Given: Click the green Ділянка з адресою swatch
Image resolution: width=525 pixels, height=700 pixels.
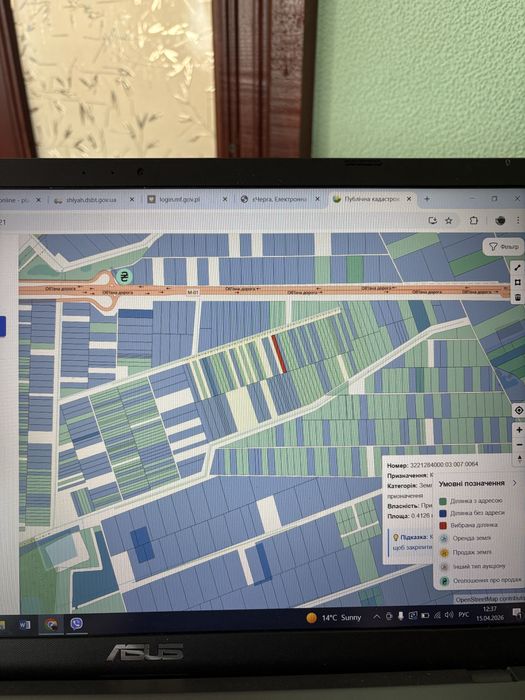Looking at the screenshot, I should point(443,501).
